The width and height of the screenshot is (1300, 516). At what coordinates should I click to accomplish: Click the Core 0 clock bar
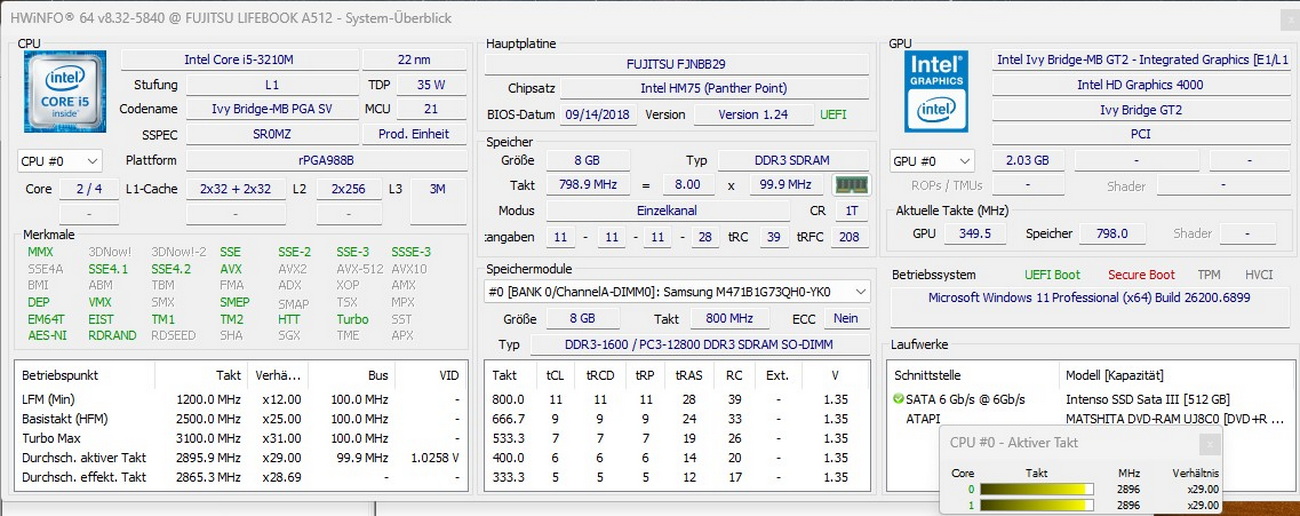[x=1036, y=490]
